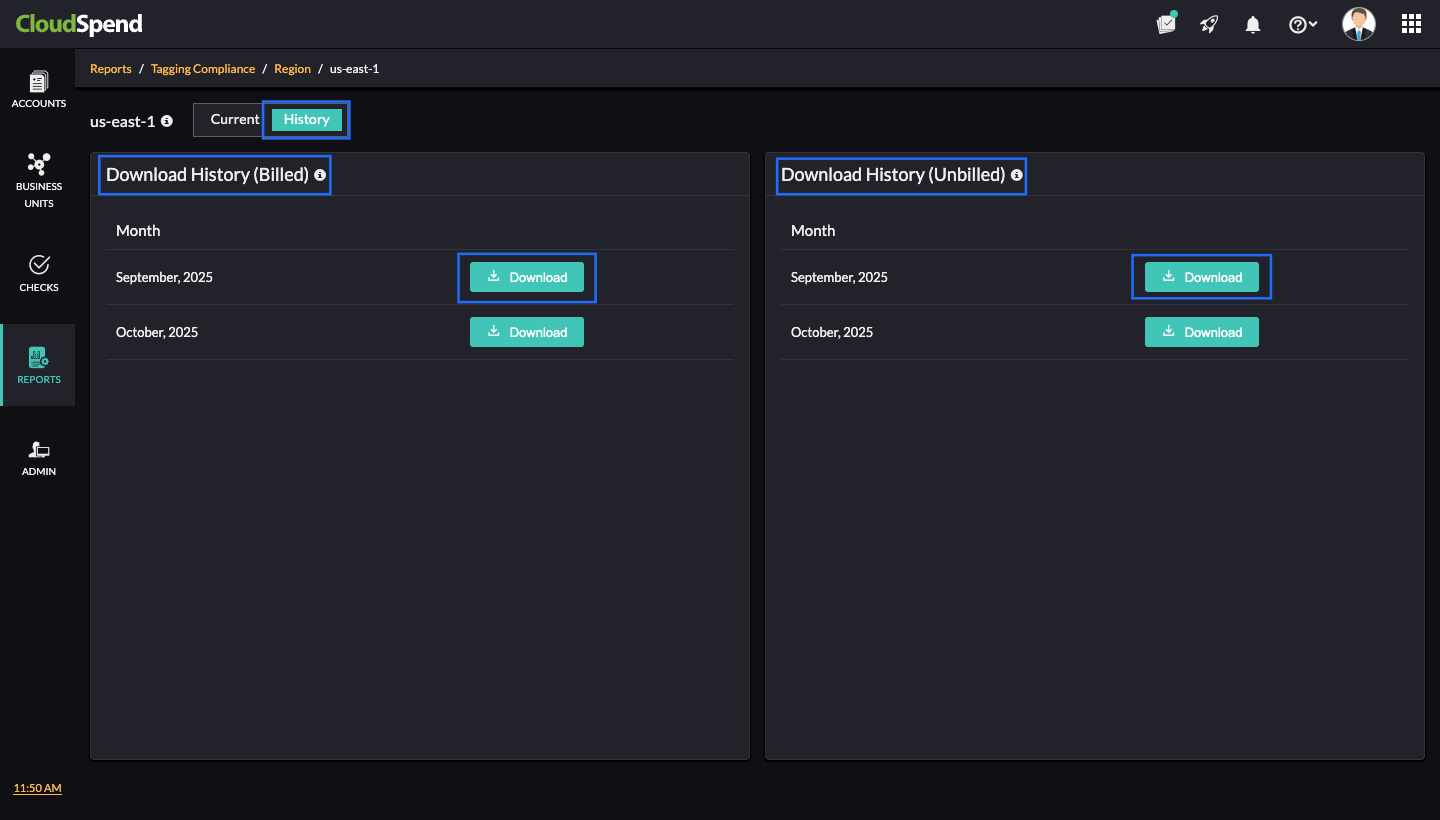Show info for Download History (Billed)

coord(320,175)
